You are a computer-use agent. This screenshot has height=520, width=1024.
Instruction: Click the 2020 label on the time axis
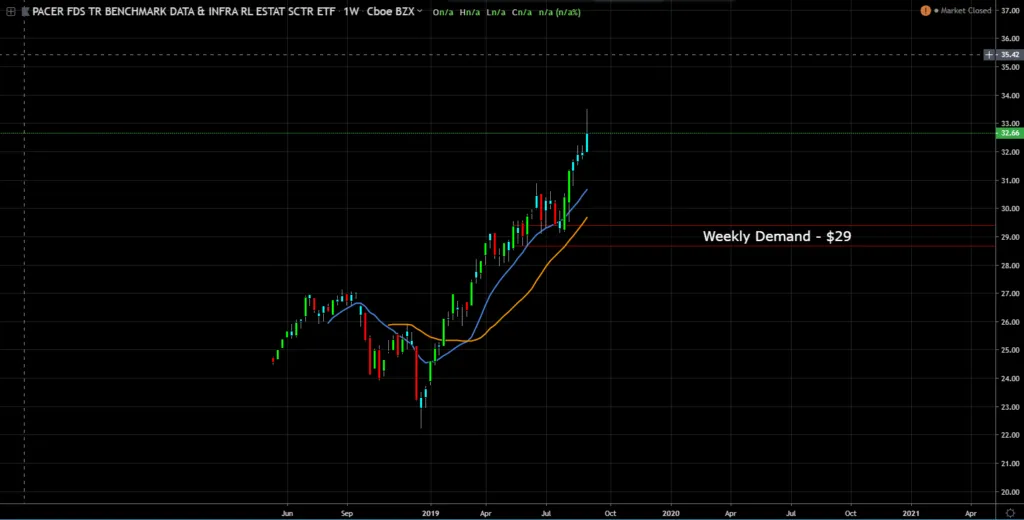click(671, 513)
